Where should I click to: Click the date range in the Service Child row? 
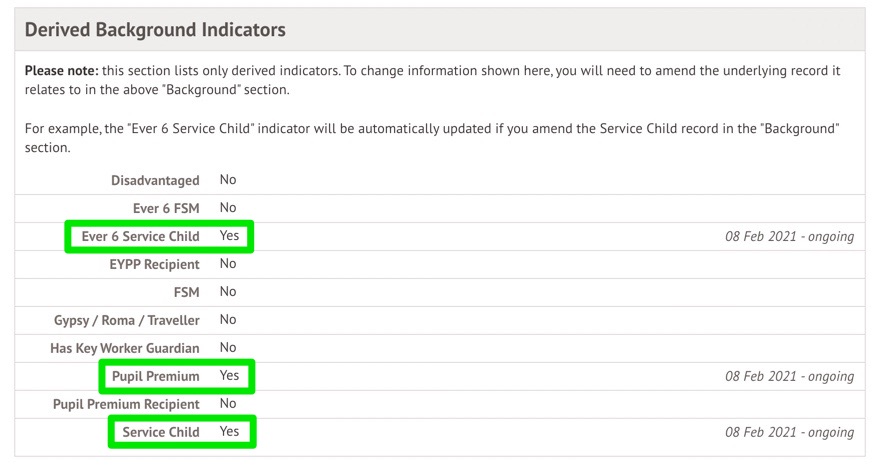click(789, 433)
